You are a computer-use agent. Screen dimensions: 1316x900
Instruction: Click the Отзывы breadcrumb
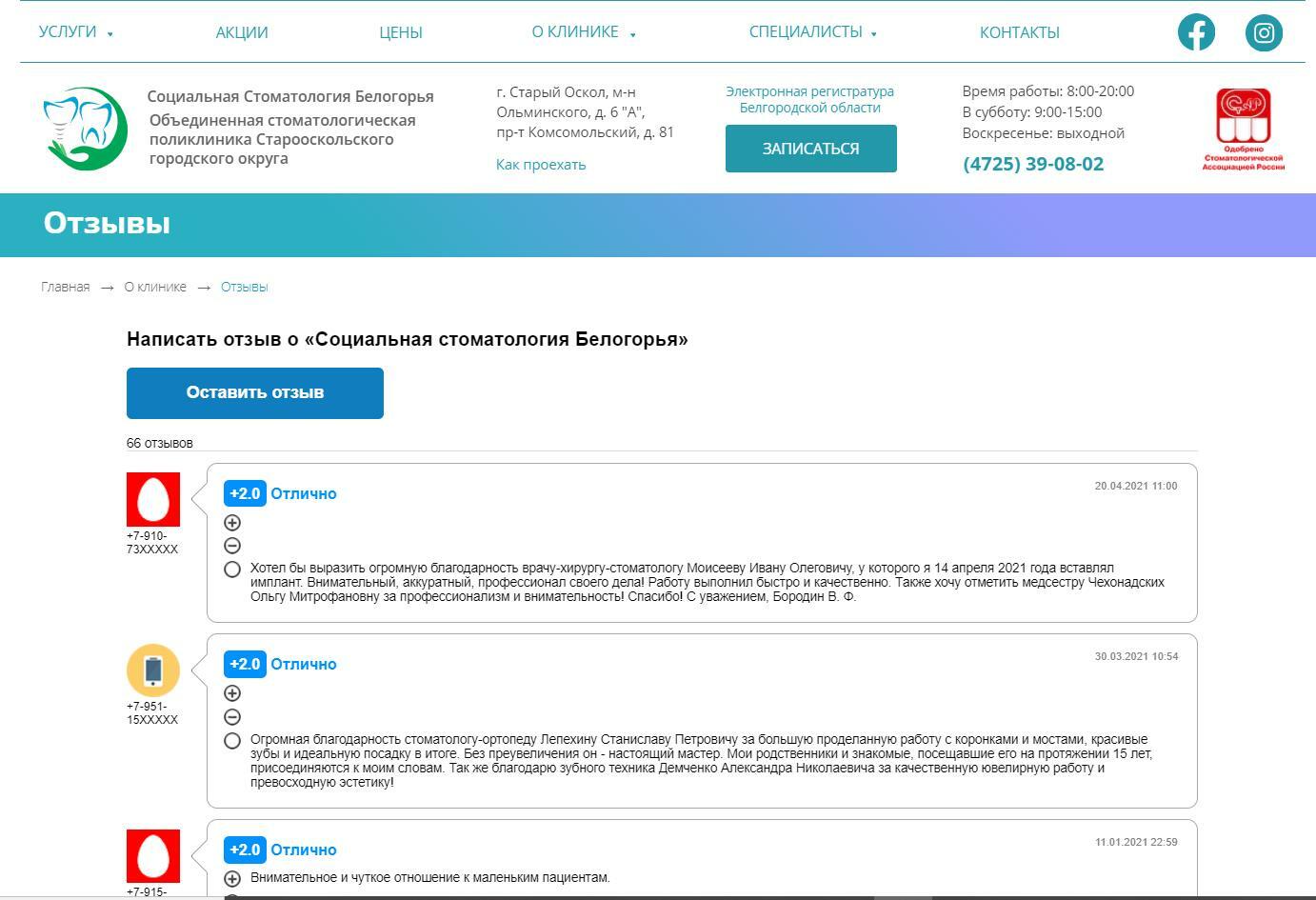245,287
